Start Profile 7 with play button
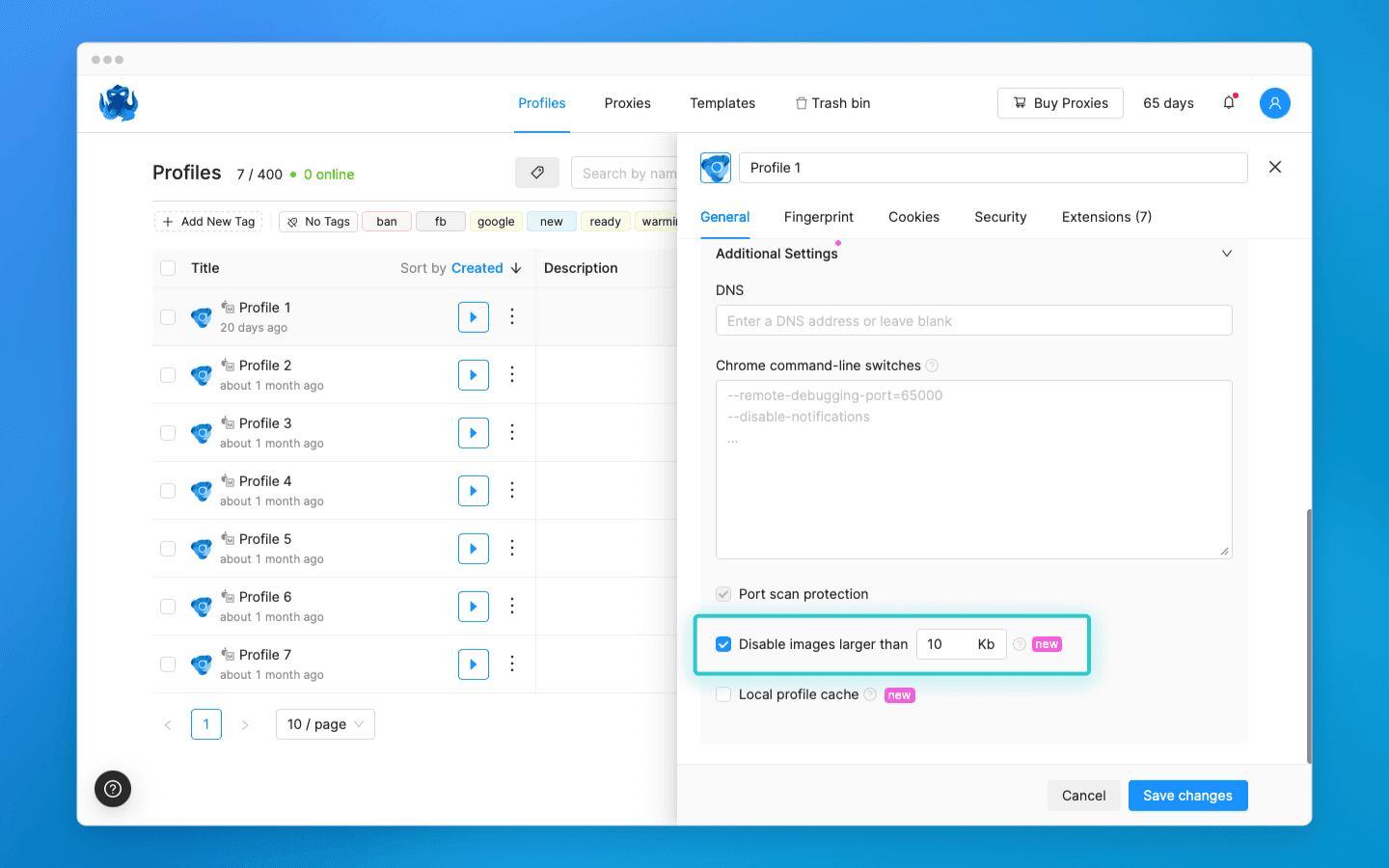The height and width of the screenshot is (868, 1389). [474, 665]
